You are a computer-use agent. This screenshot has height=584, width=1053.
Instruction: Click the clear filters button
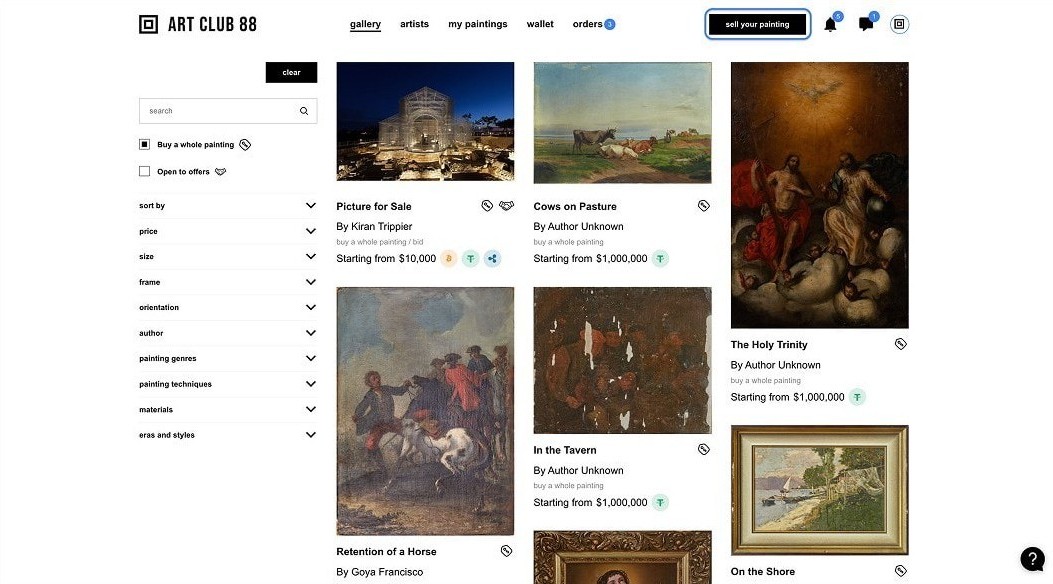(291, 72)
